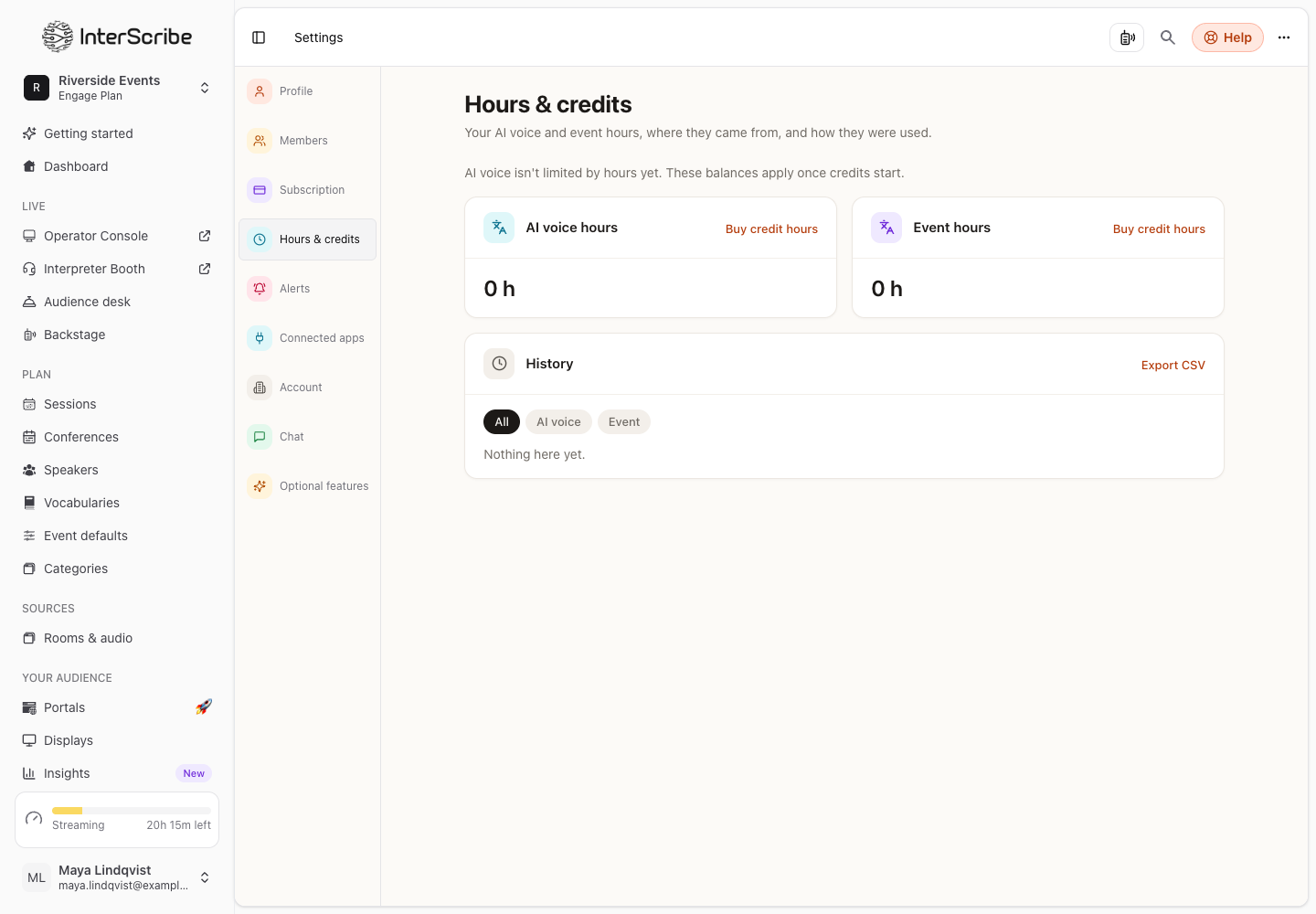The width and height of the screenshot is (1316, 914).
Task: Click the Streaming usage progress bar
Action: pyautogui.click(x=131, y=811)
